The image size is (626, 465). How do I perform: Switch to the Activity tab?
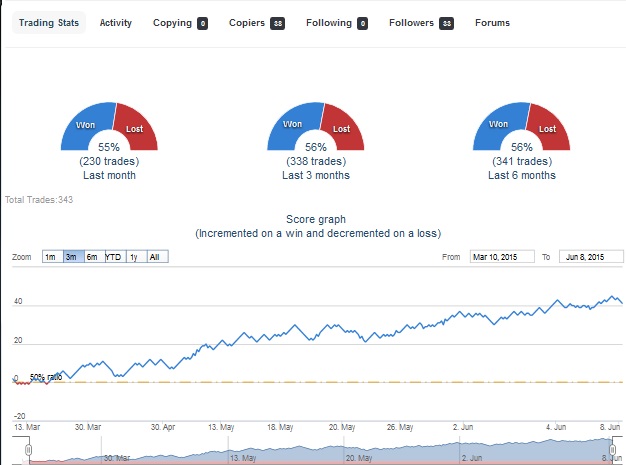116,23
